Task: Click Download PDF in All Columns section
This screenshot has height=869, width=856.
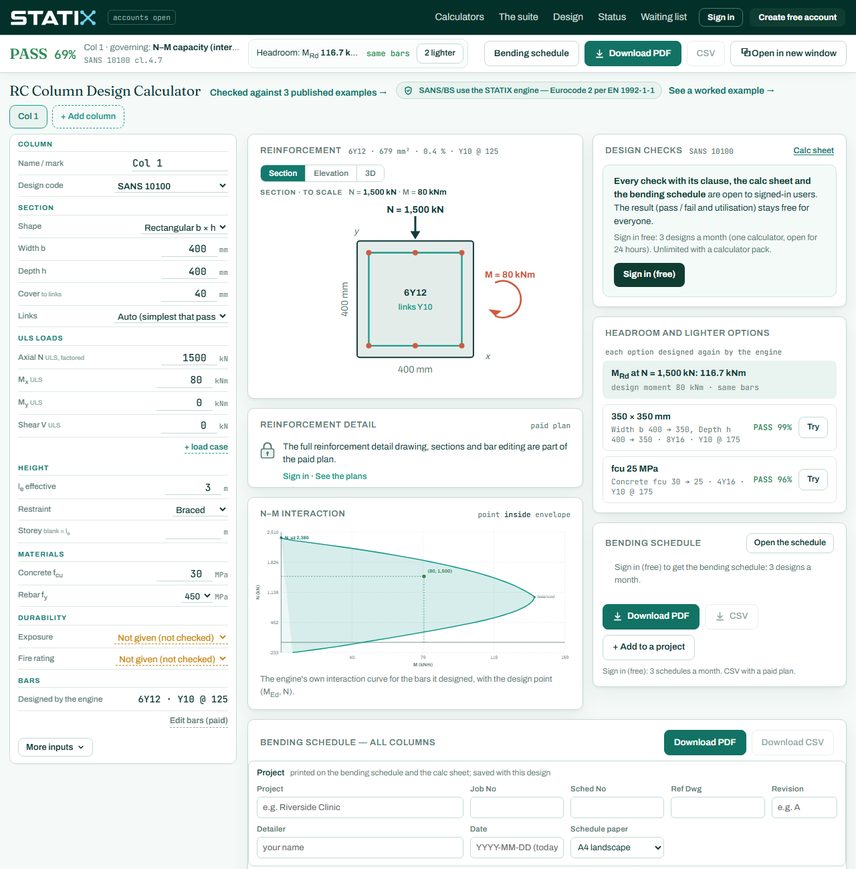Action: (x=705, y=743)
